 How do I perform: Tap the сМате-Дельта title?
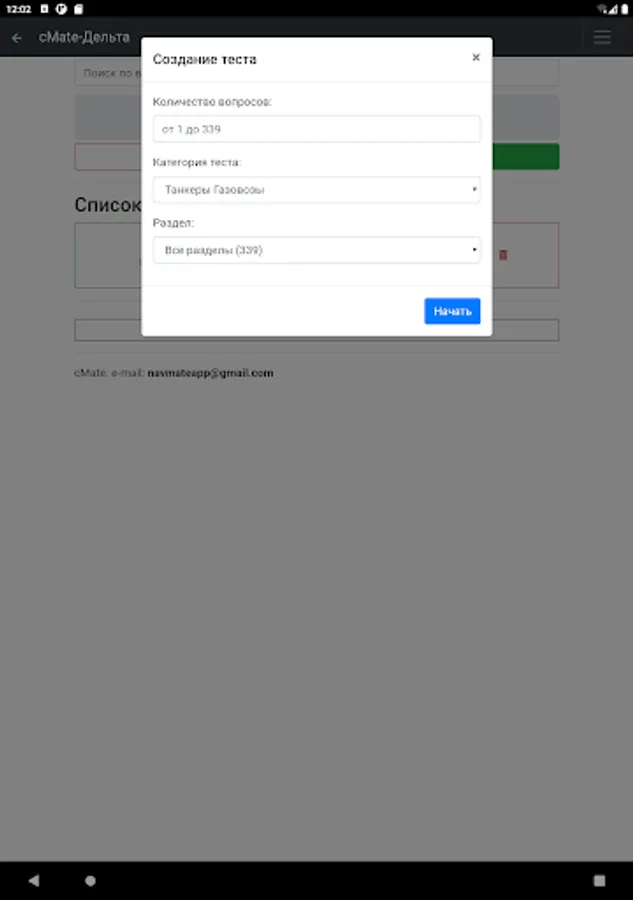tap(84, 37)
